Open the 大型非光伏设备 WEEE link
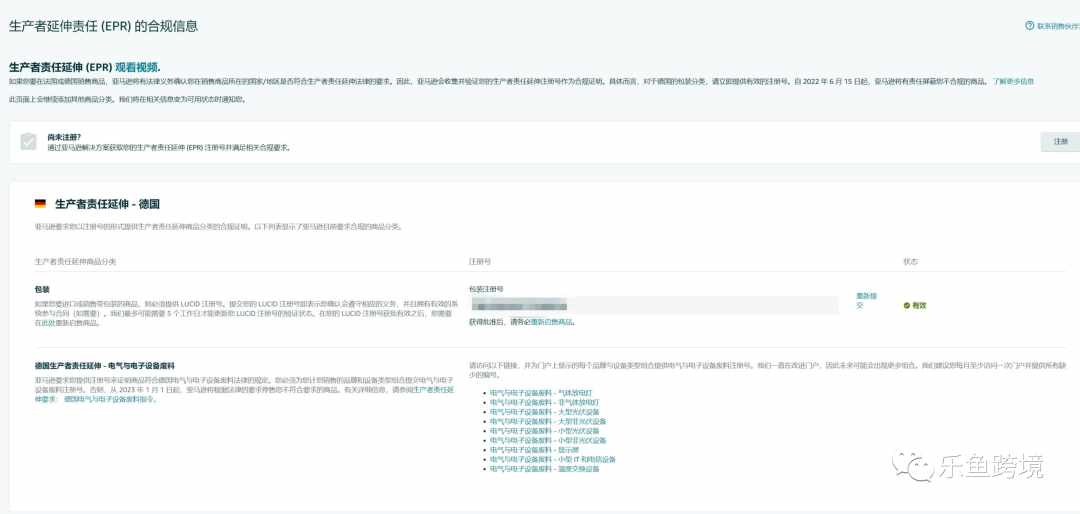 tap(548, 421)
